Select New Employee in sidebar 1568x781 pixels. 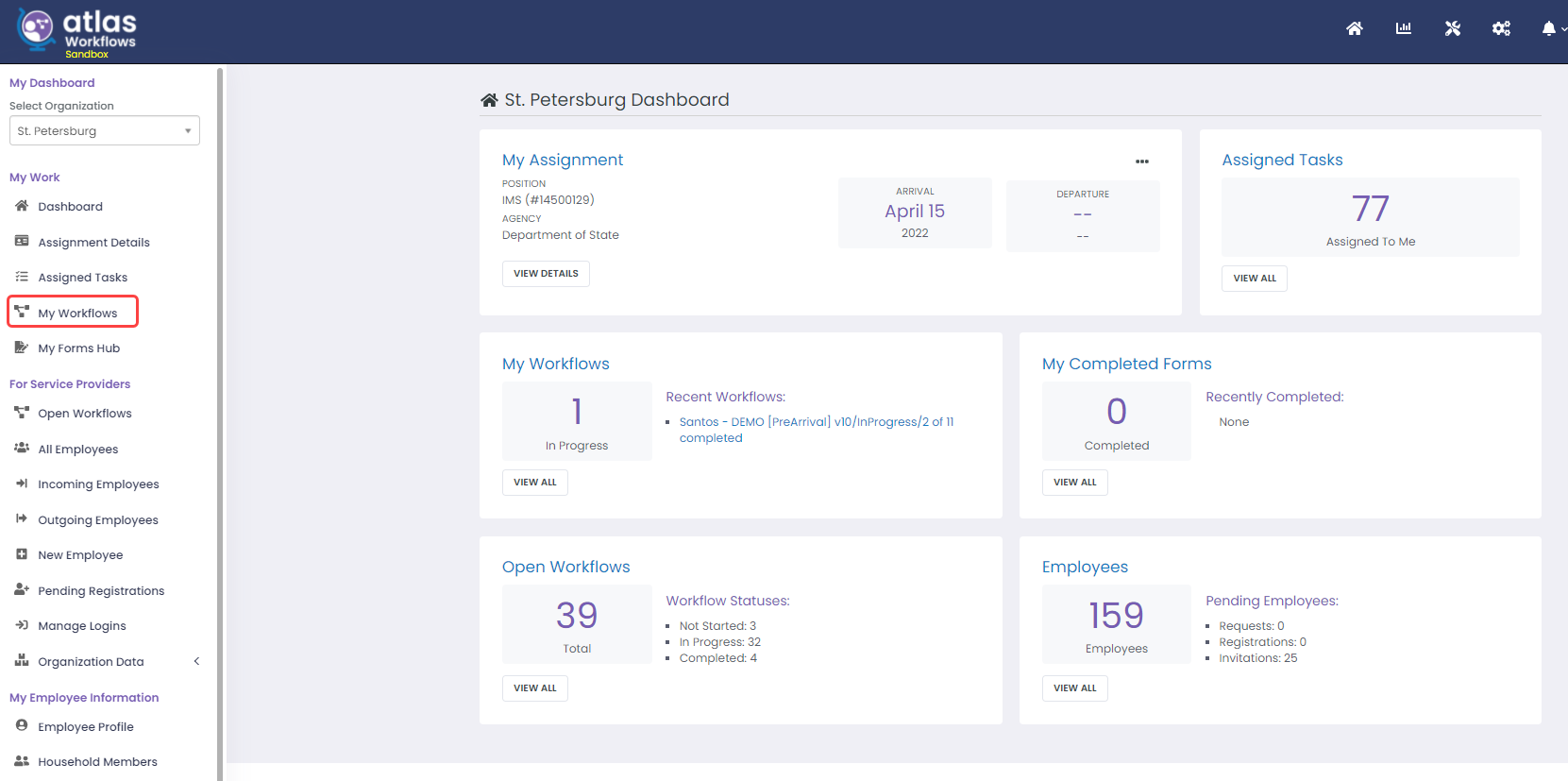tap(80, 554)
